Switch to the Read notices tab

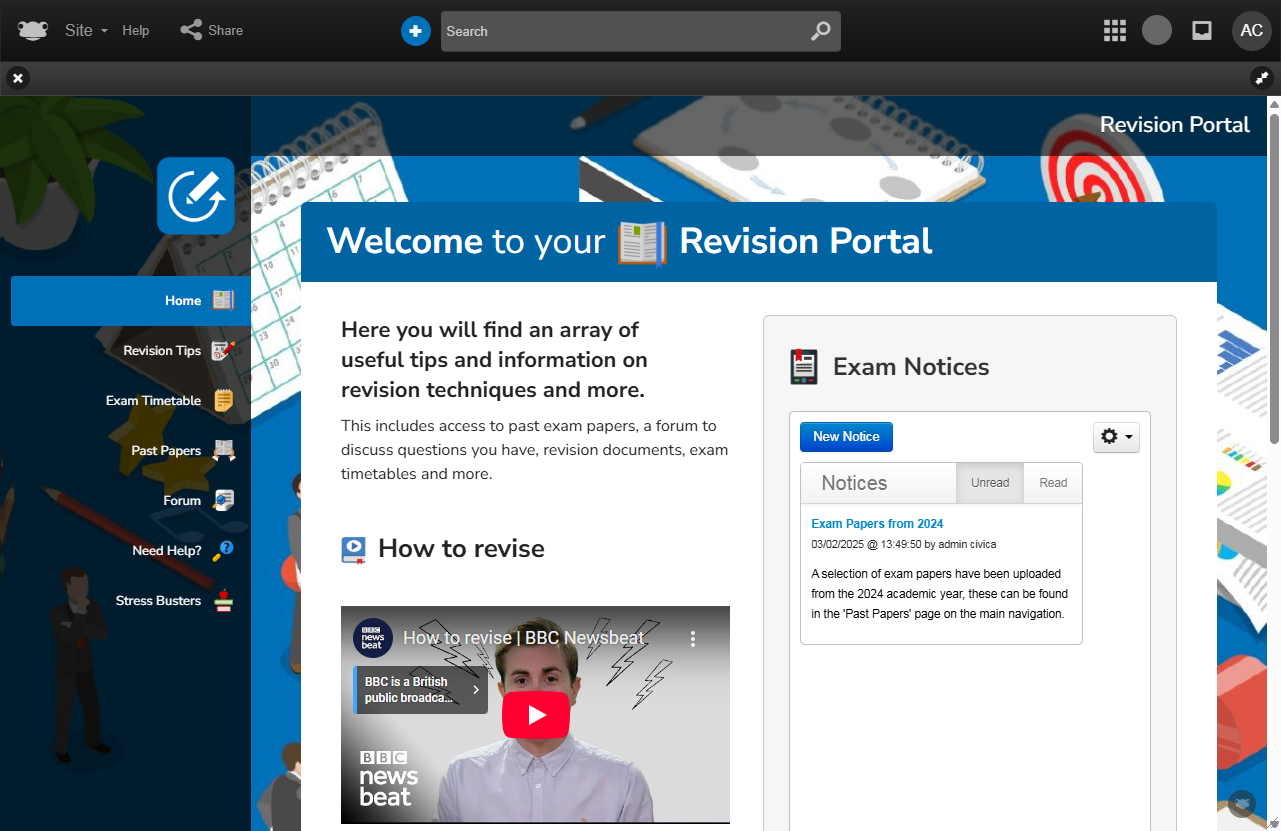[x=1053, y=483]
